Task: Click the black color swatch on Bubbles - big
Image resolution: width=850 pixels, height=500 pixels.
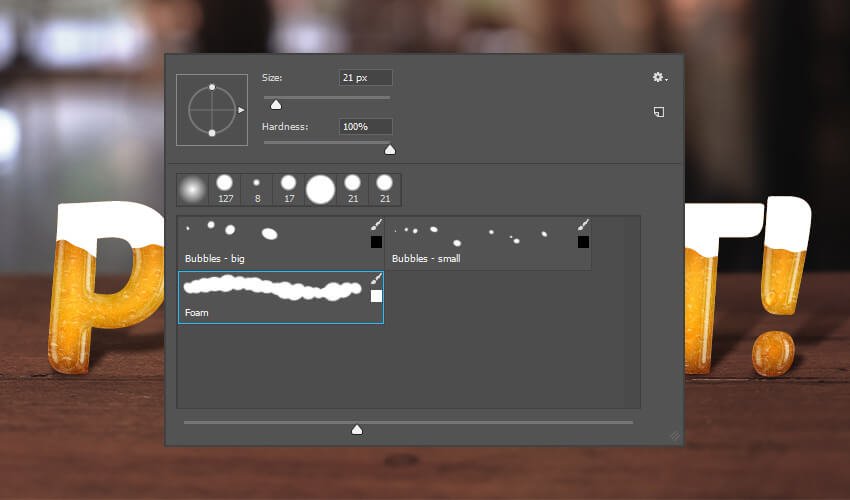Action: pos(376,242)
